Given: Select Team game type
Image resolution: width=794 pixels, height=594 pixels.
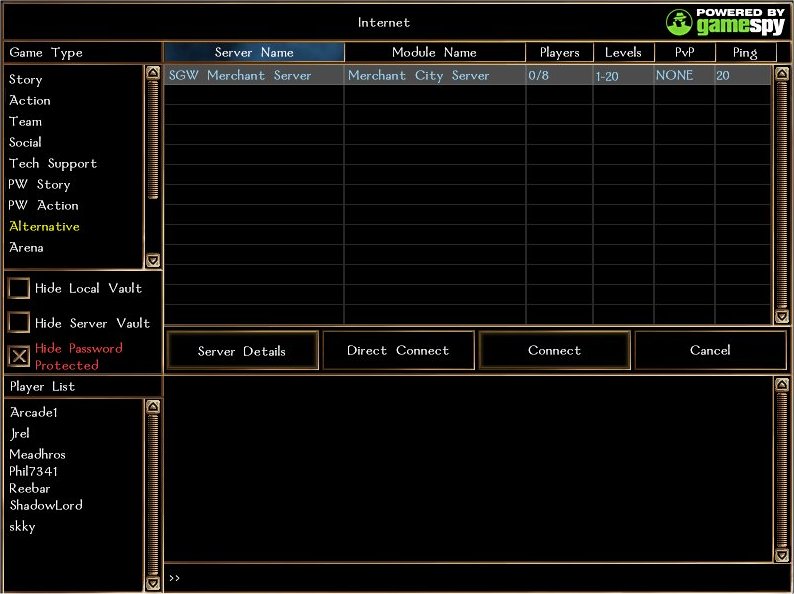Looking at the screenshot, I should (25, 122).
